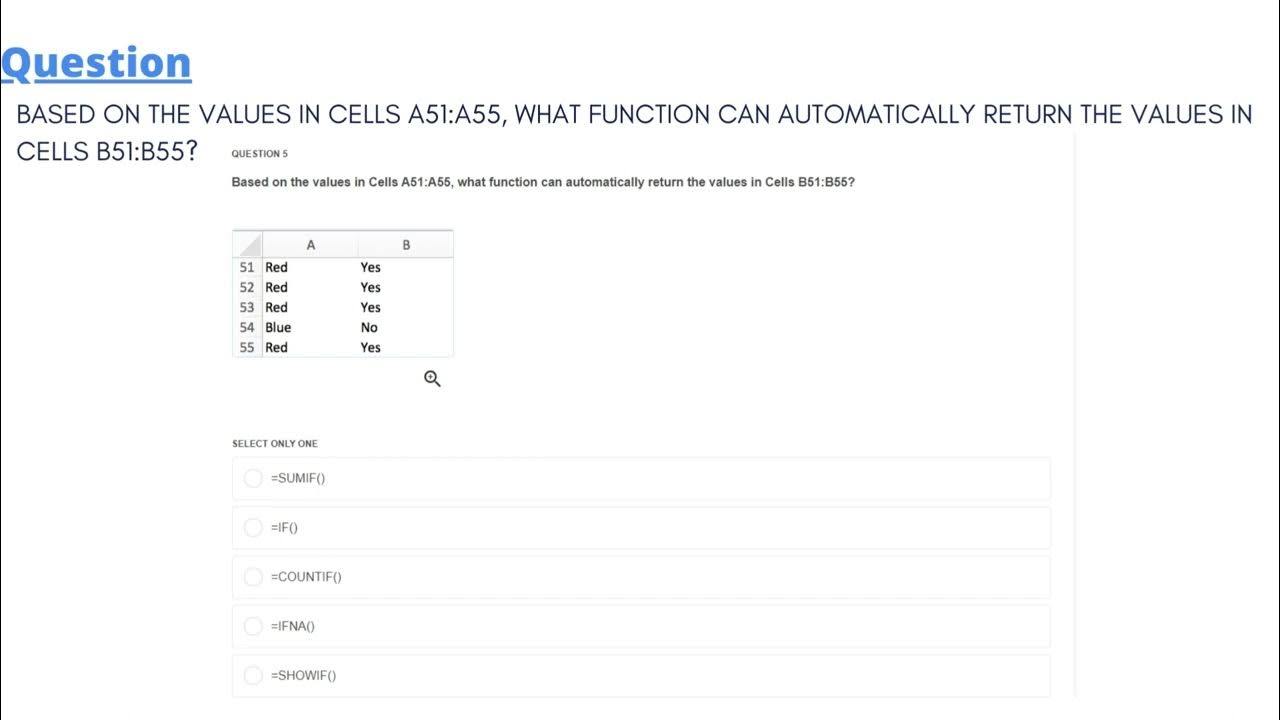Screen dimensions: 1280x720
Task: Choose the =IF() radio button
Action: click(253, 527)
